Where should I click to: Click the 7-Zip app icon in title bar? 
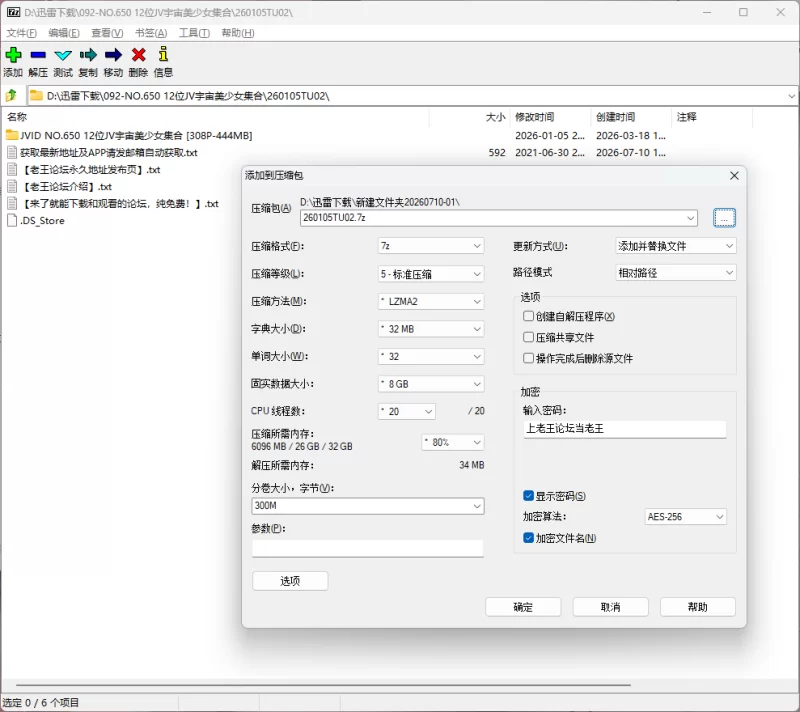pos(14,12)
